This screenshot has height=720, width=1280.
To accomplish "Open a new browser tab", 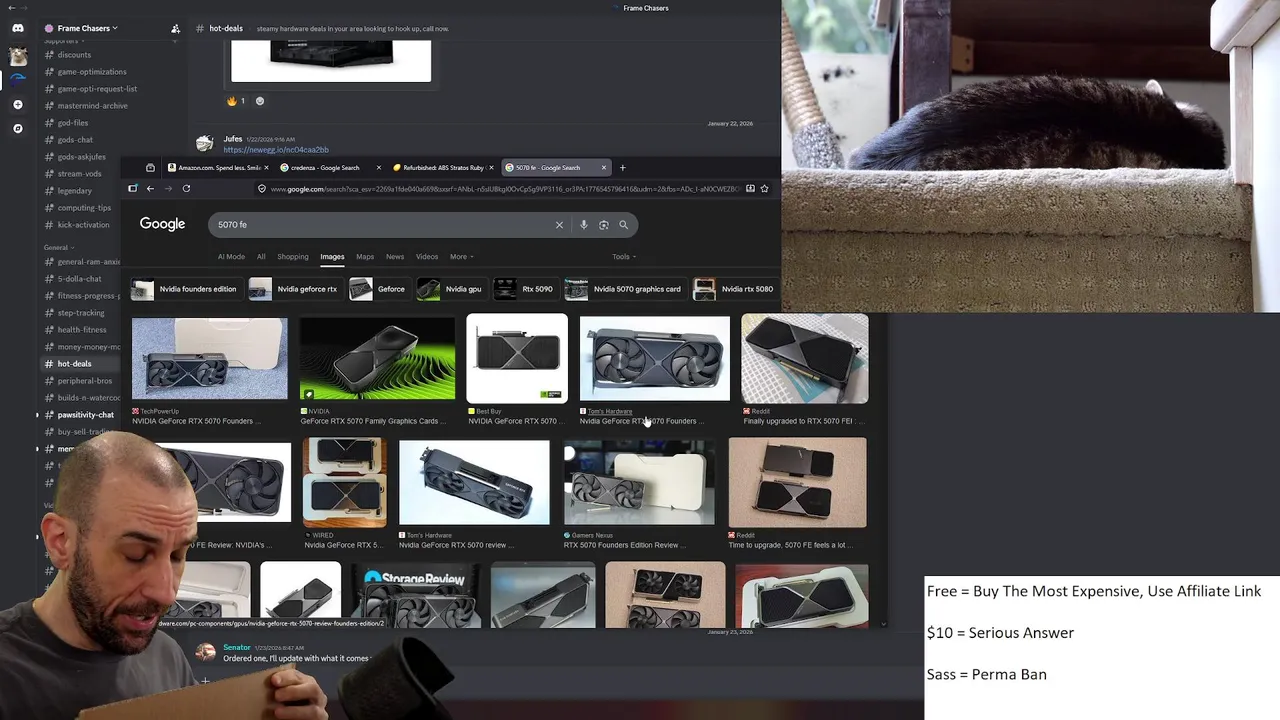I will (622, 167).
